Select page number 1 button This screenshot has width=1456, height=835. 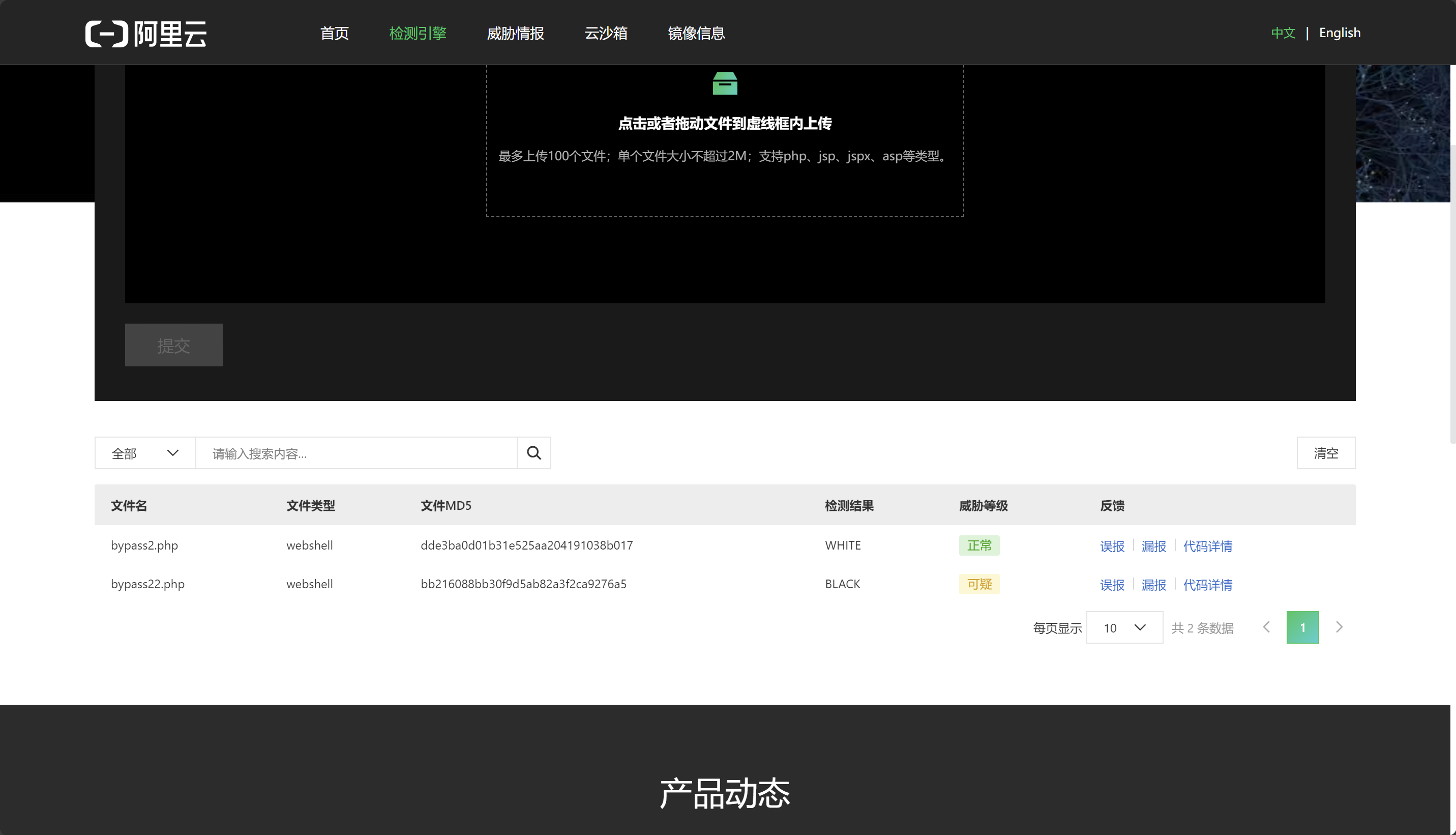[1302, 627]
